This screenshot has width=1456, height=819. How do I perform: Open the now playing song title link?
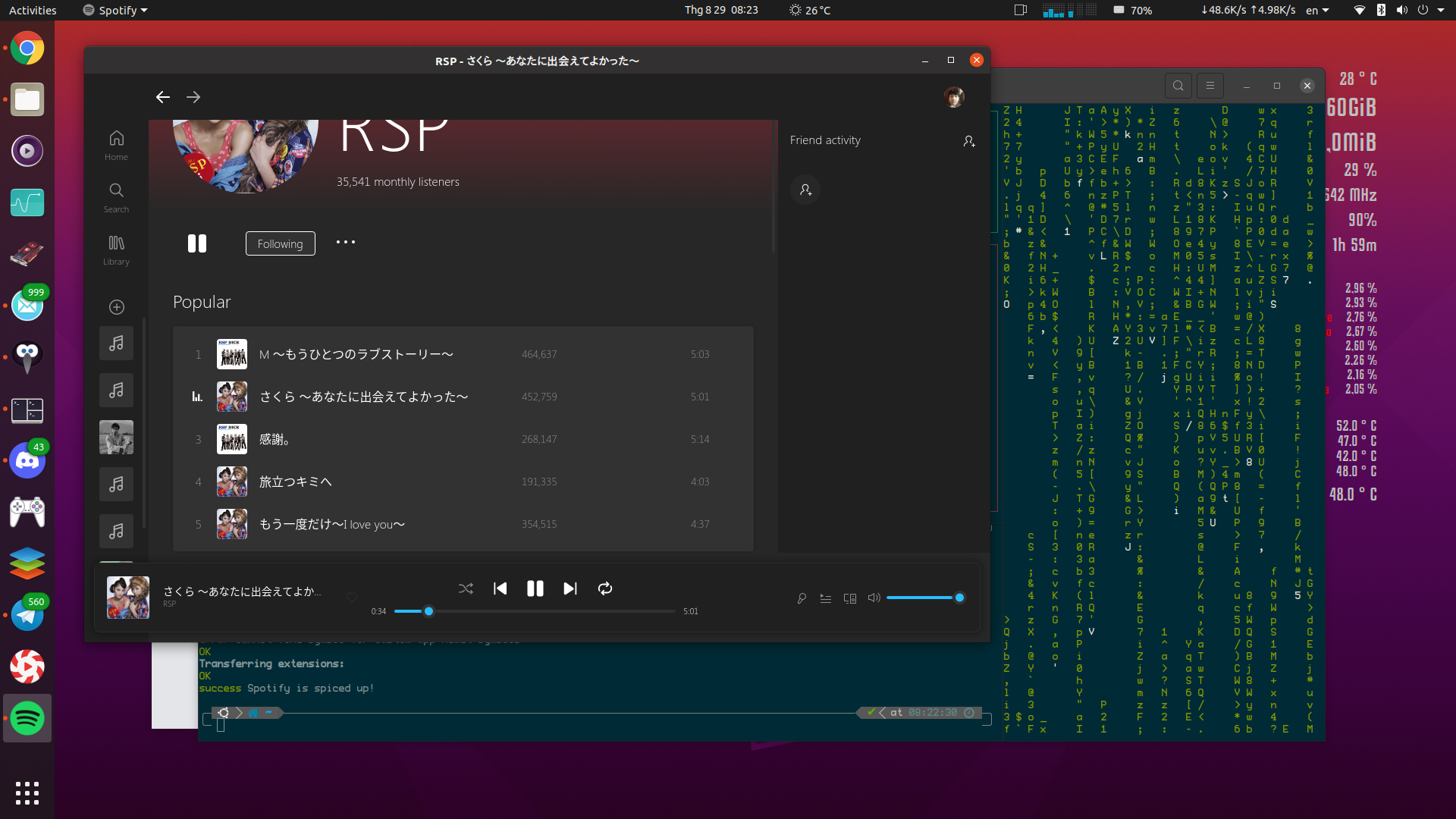(242, 591)
